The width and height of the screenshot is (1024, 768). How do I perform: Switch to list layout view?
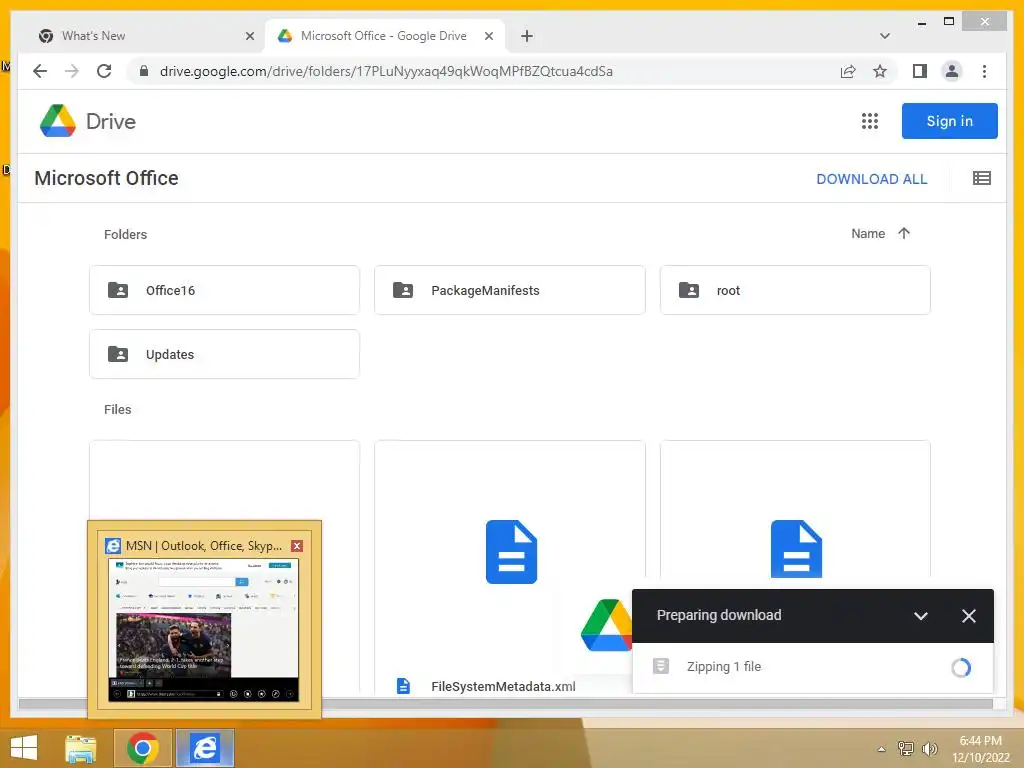click(982, 178)
